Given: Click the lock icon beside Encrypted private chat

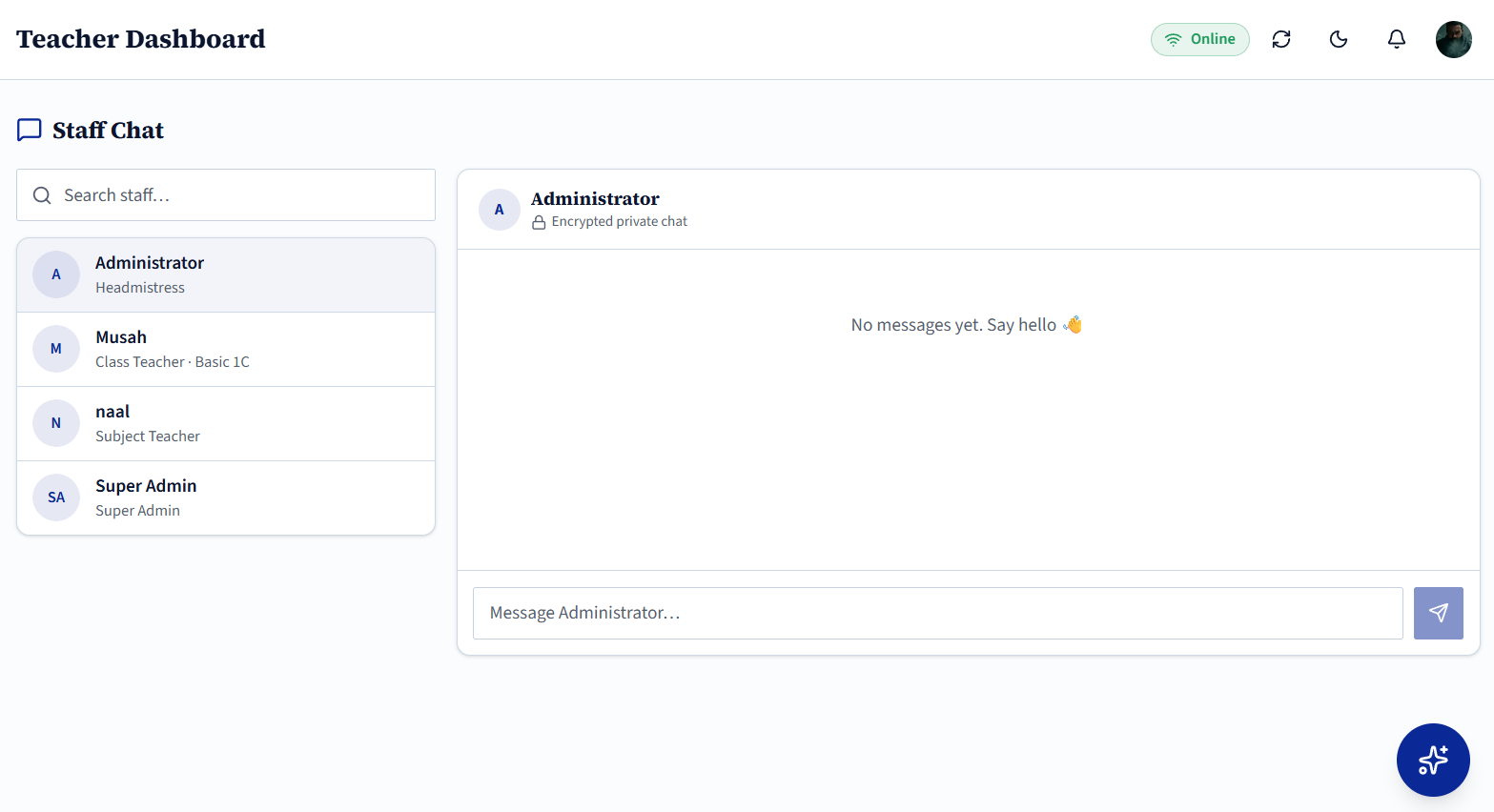Looking at the screenshot, I should tap(539, 222).
